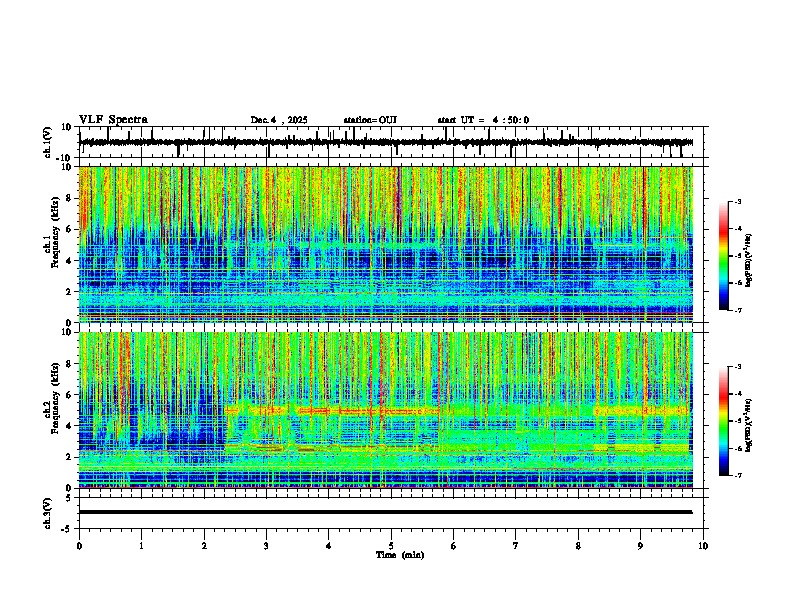Click "-7" on ch.1 color bar scale
This screenshot has height=612, width=792.
pyautogui.click(x=737, y=310)
